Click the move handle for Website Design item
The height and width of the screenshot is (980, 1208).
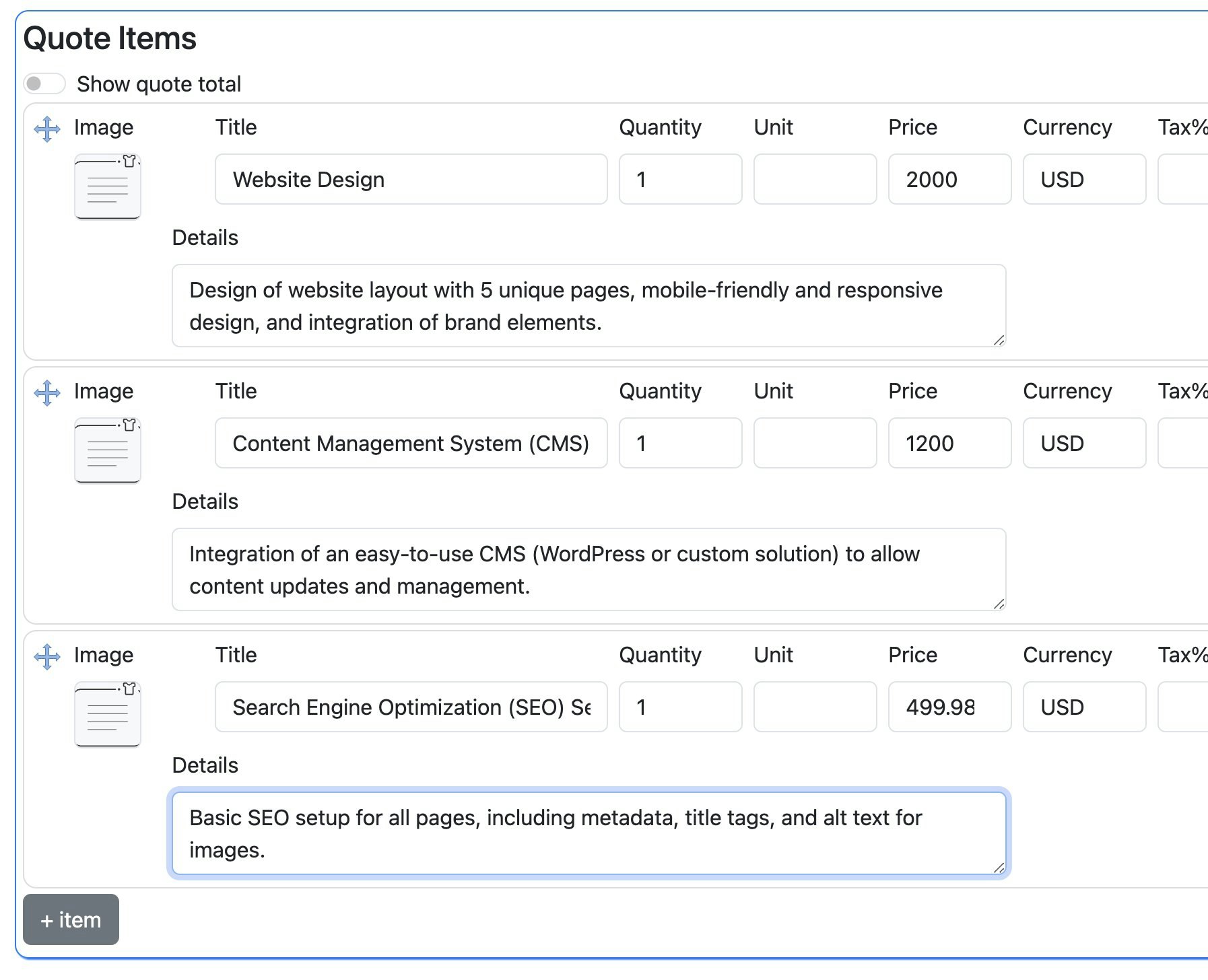[x=47, y=129]
